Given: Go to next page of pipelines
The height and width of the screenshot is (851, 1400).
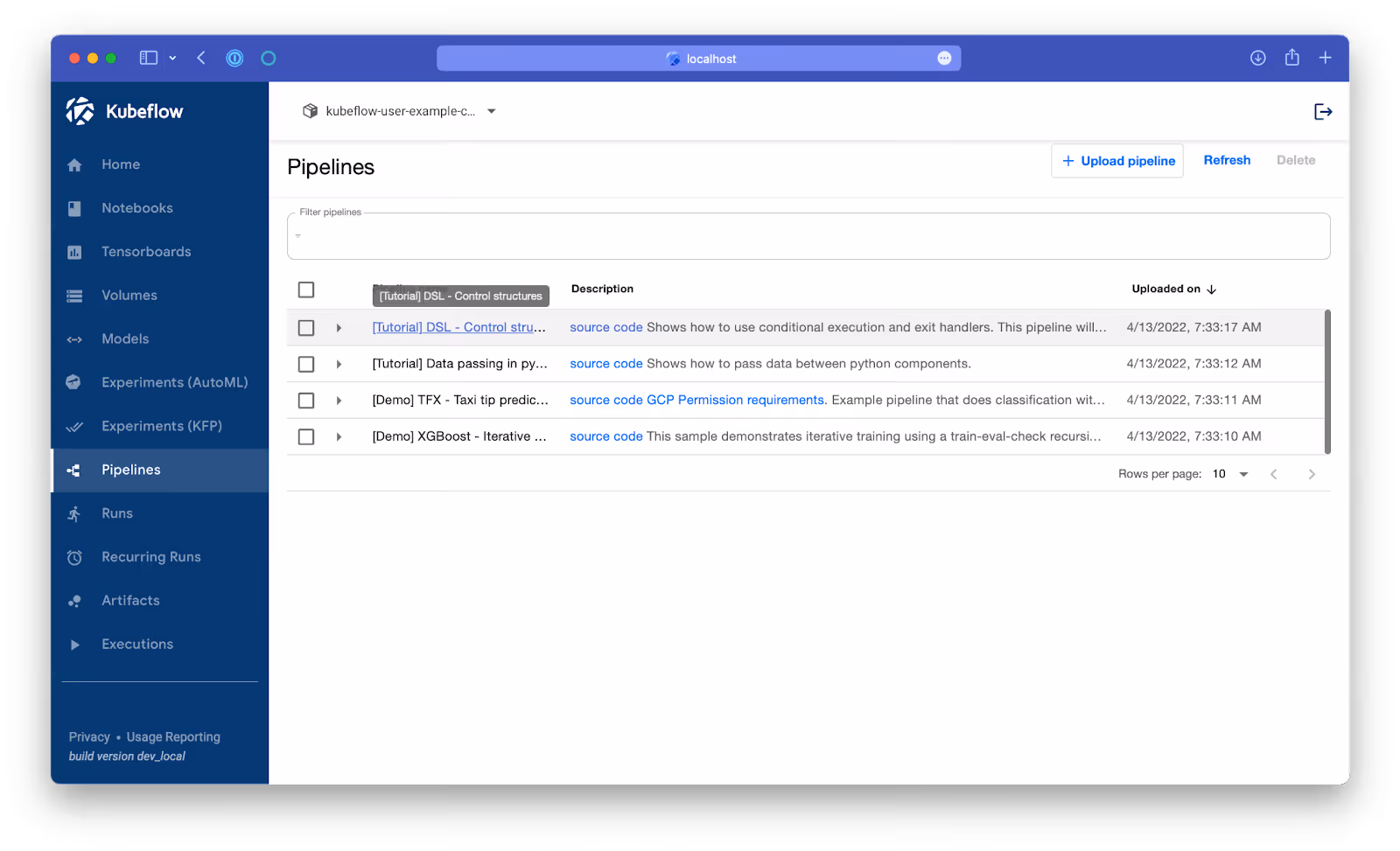Looking at the screenshot, I should pyautogui.click(x=1312, y=474).
